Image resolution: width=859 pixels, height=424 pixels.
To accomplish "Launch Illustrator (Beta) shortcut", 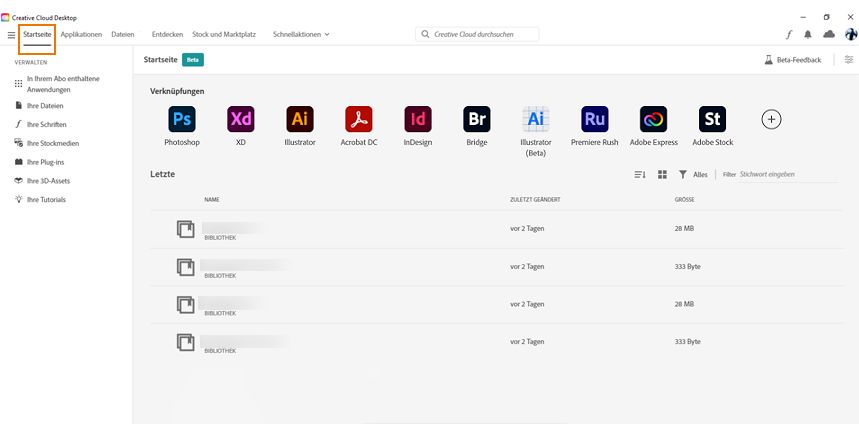I will 536,119.
